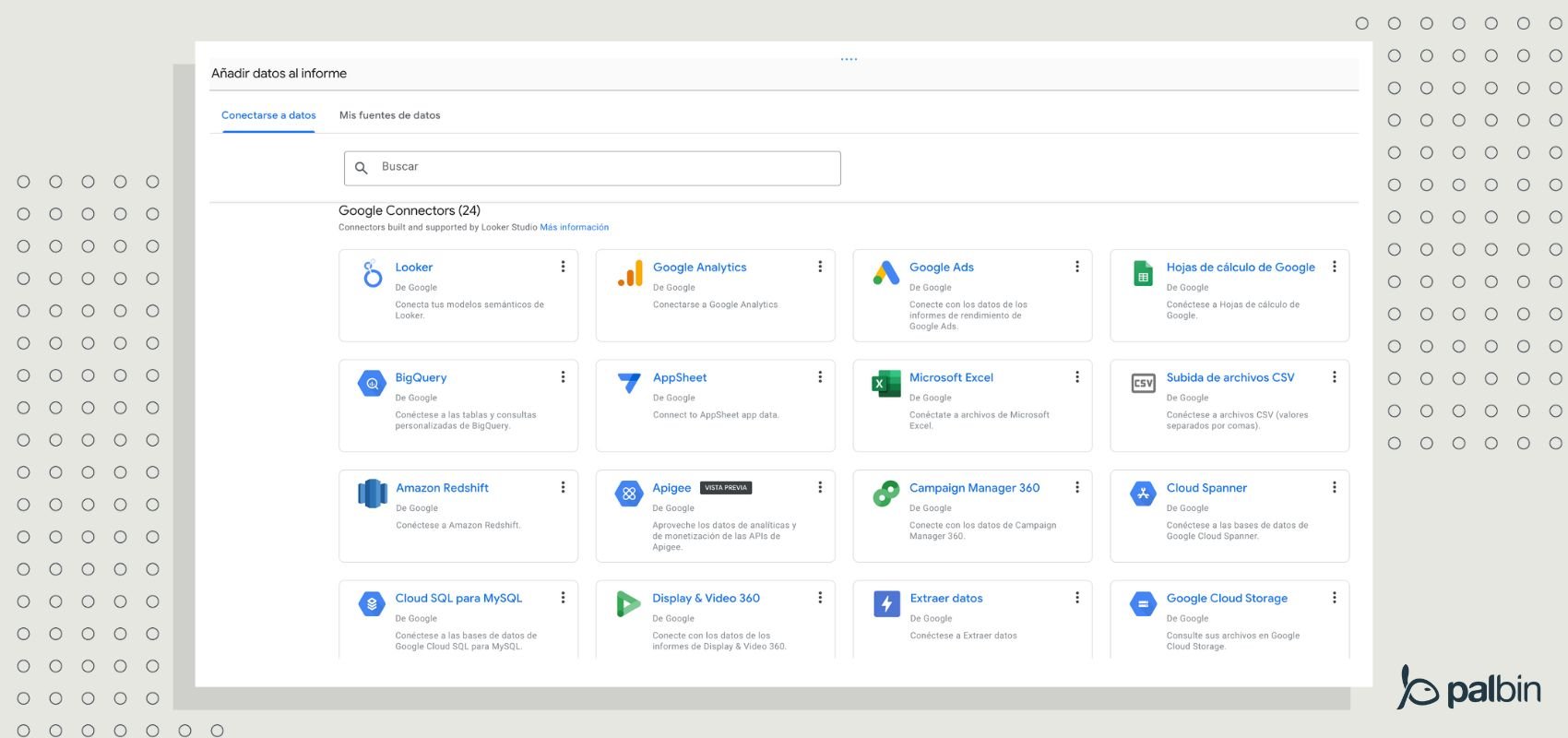Click the Display & Video 360 play icon

coord(628,603)
